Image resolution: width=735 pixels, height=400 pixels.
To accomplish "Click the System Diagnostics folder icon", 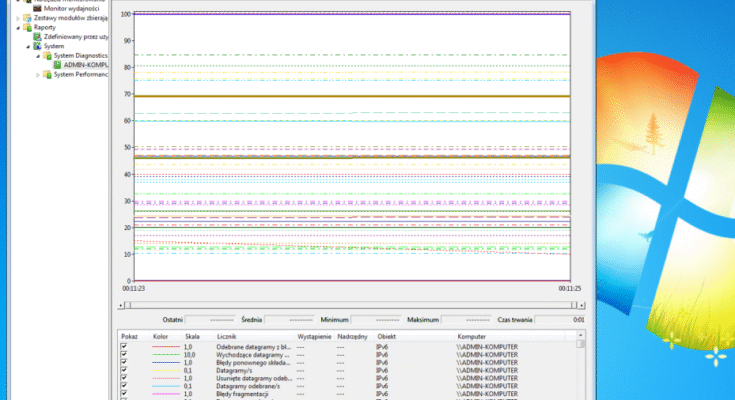I will tap(46, 55).
